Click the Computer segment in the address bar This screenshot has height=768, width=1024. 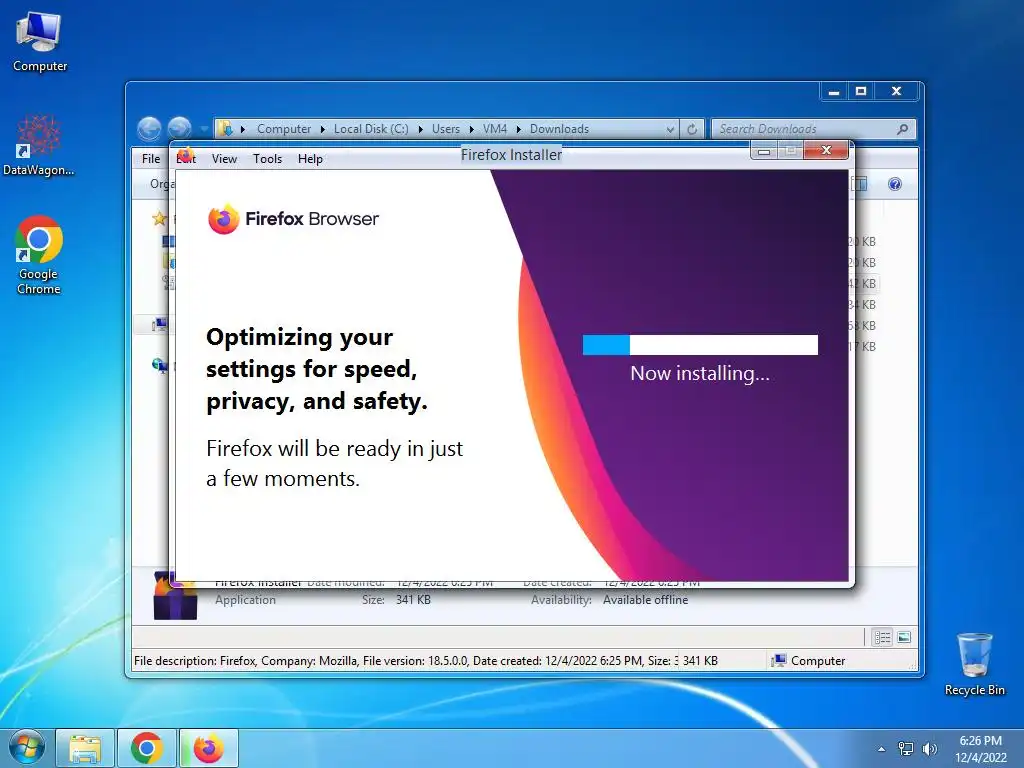[283, 129]
